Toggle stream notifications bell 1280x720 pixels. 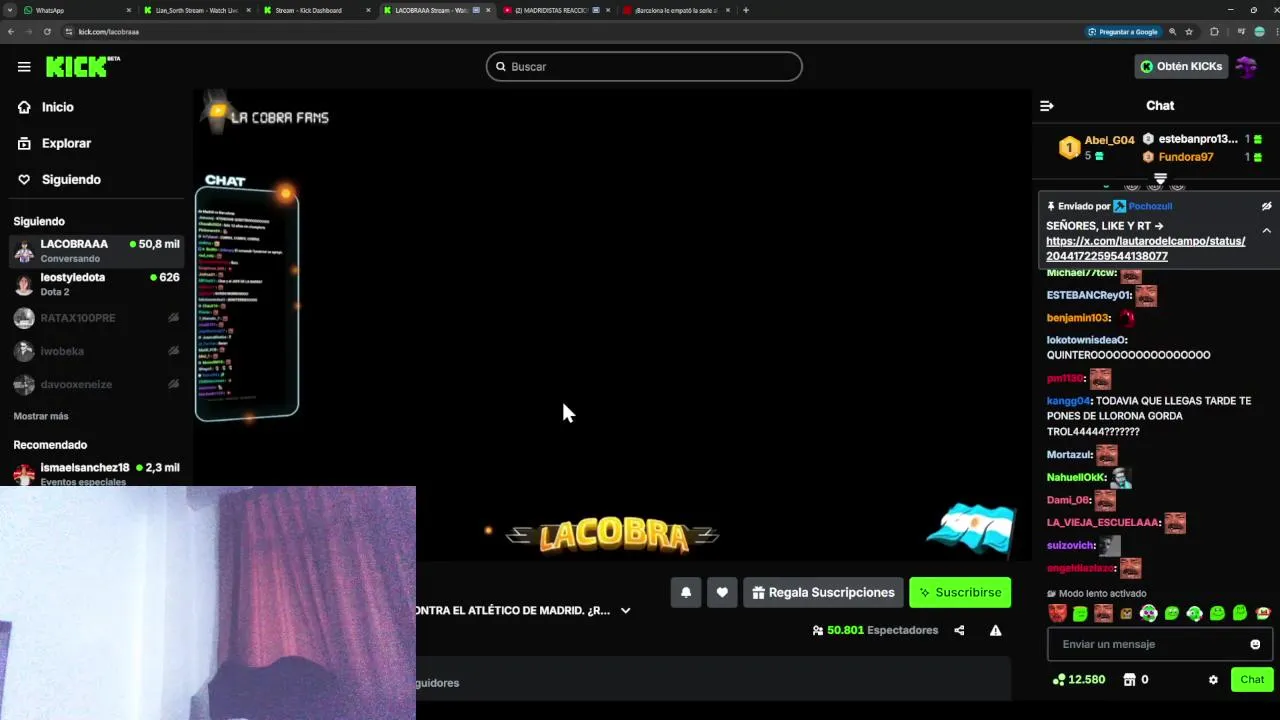686,593
